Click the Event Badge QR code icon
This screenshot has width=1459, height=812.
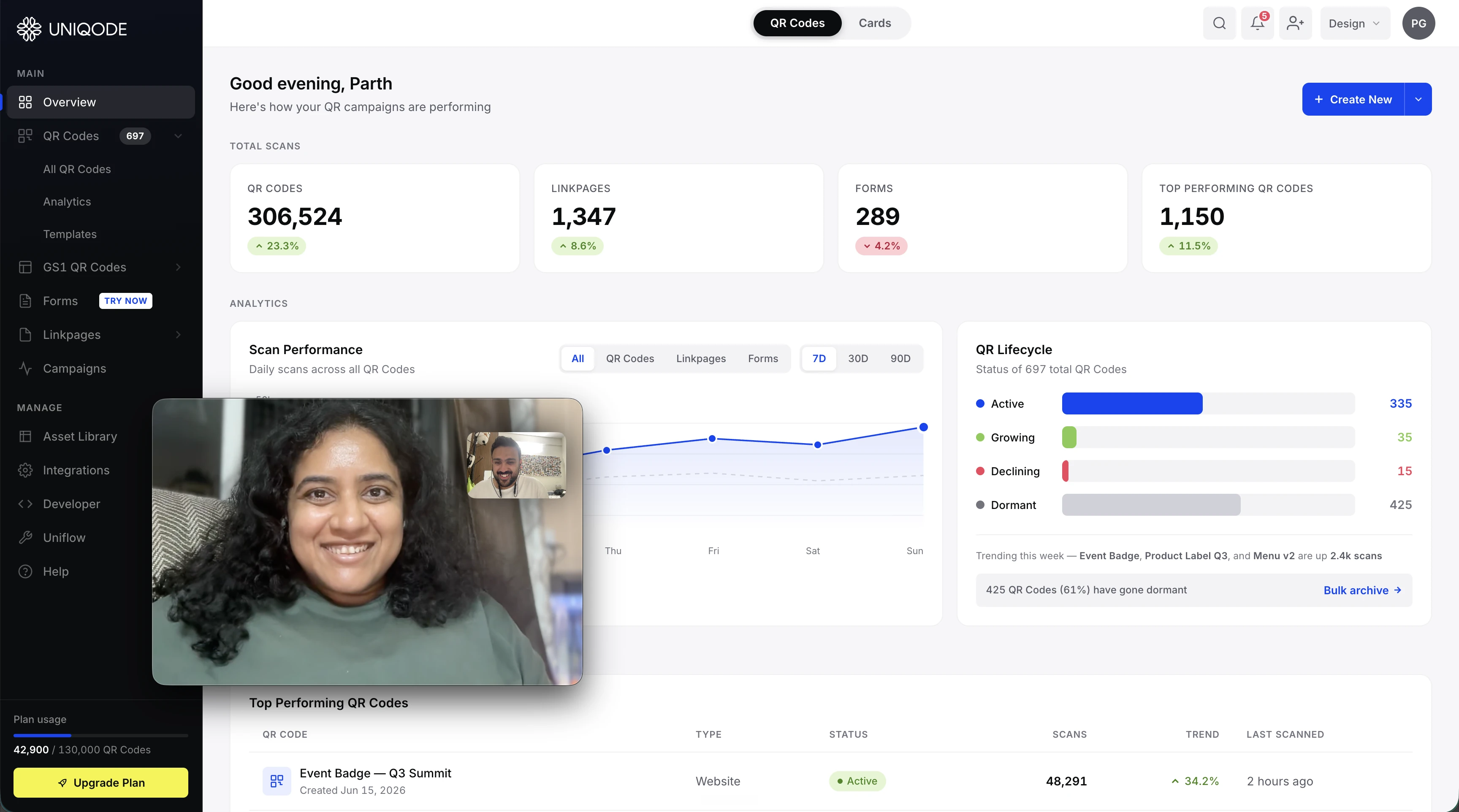[x=277, y=781]
